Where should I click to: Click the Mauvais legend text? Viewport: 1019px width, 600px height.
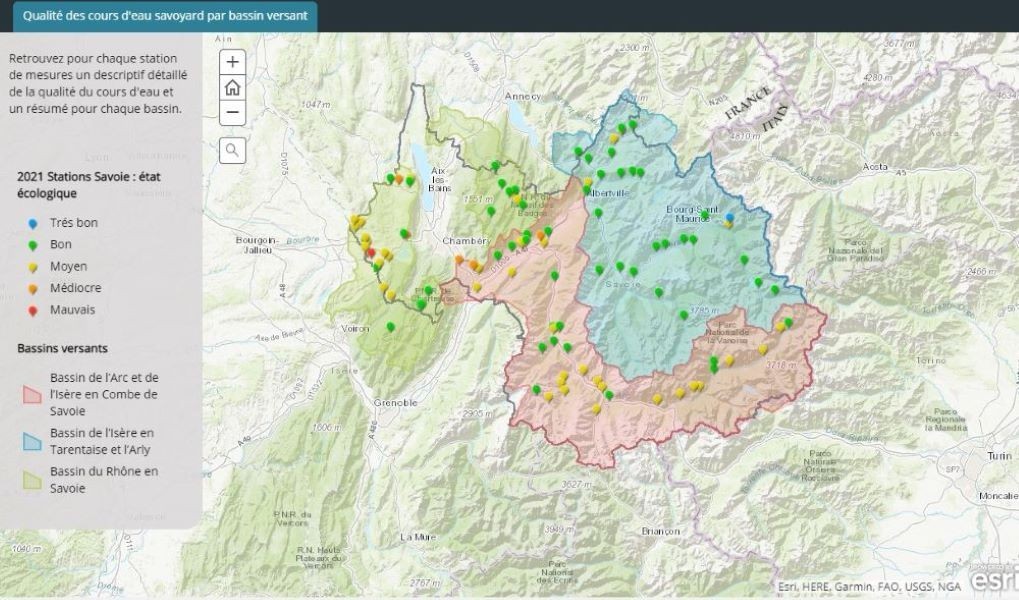(x=72, y=310)
